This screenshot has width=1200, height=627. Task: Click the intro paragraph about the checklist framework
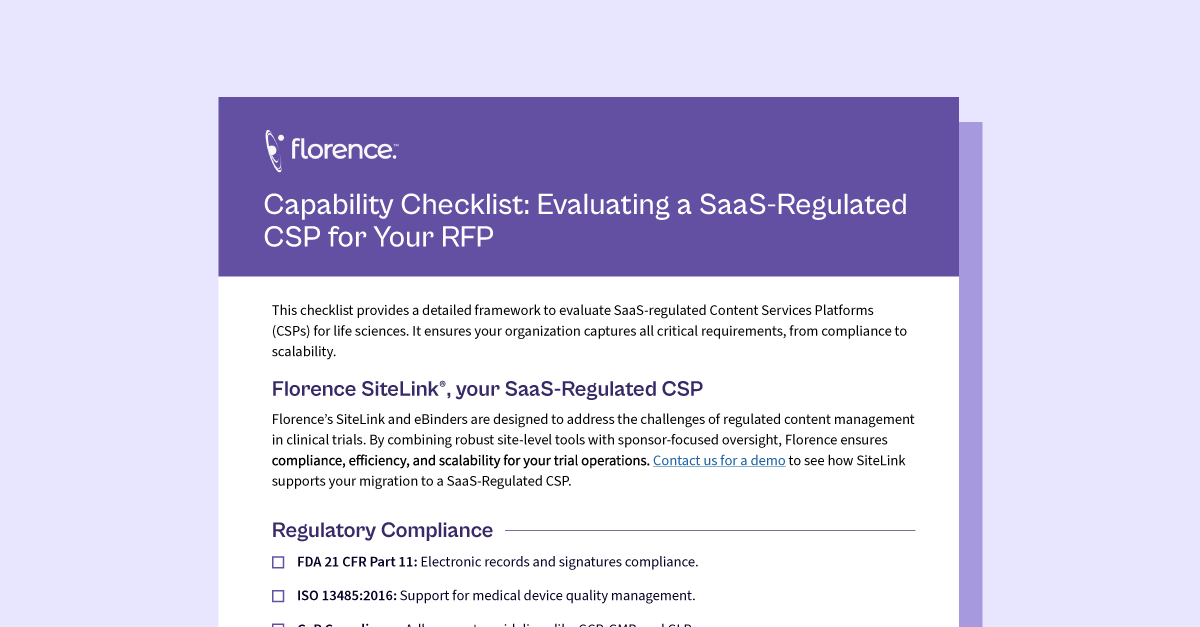[590, 331]
